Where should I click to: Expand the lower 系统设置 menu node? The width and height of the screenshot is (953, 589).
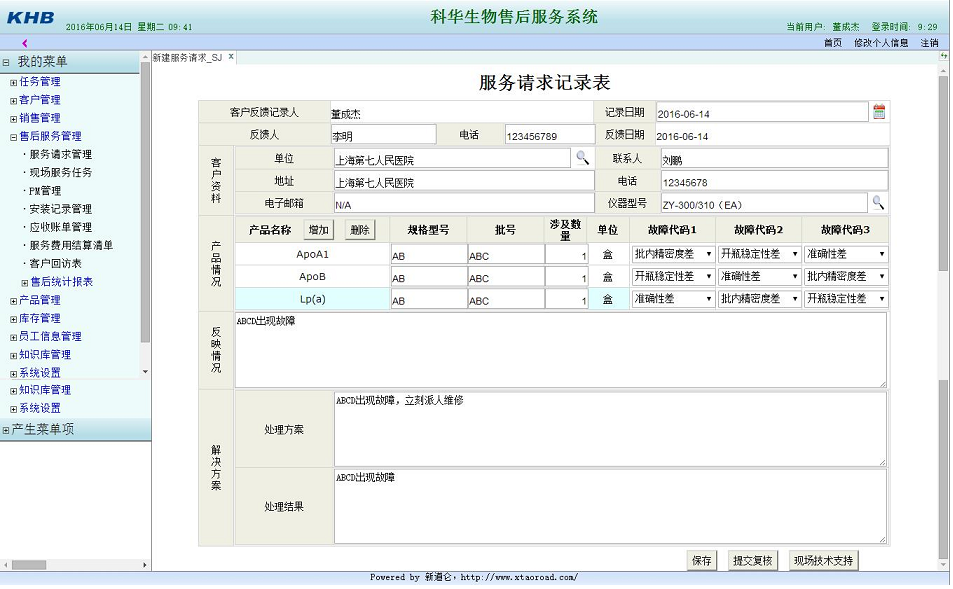[x=13, y=409]
